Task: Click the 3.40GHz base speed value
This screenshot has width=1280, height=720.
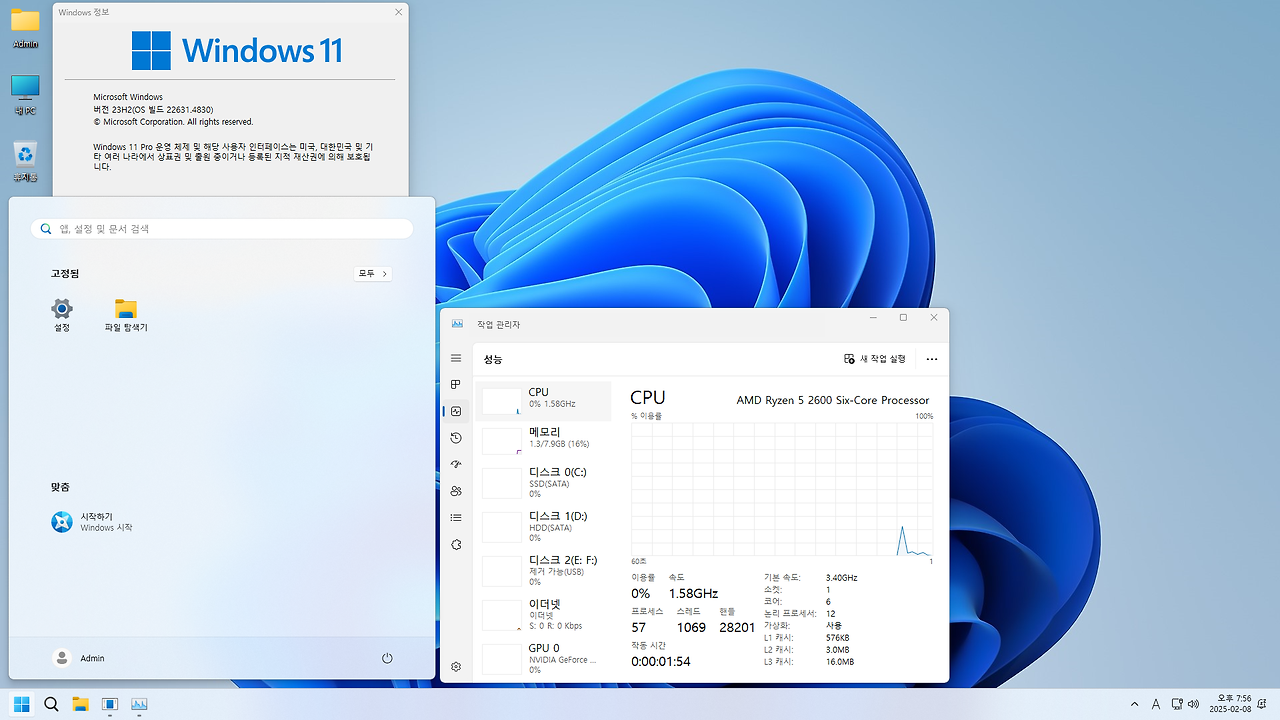Action: 842,578
